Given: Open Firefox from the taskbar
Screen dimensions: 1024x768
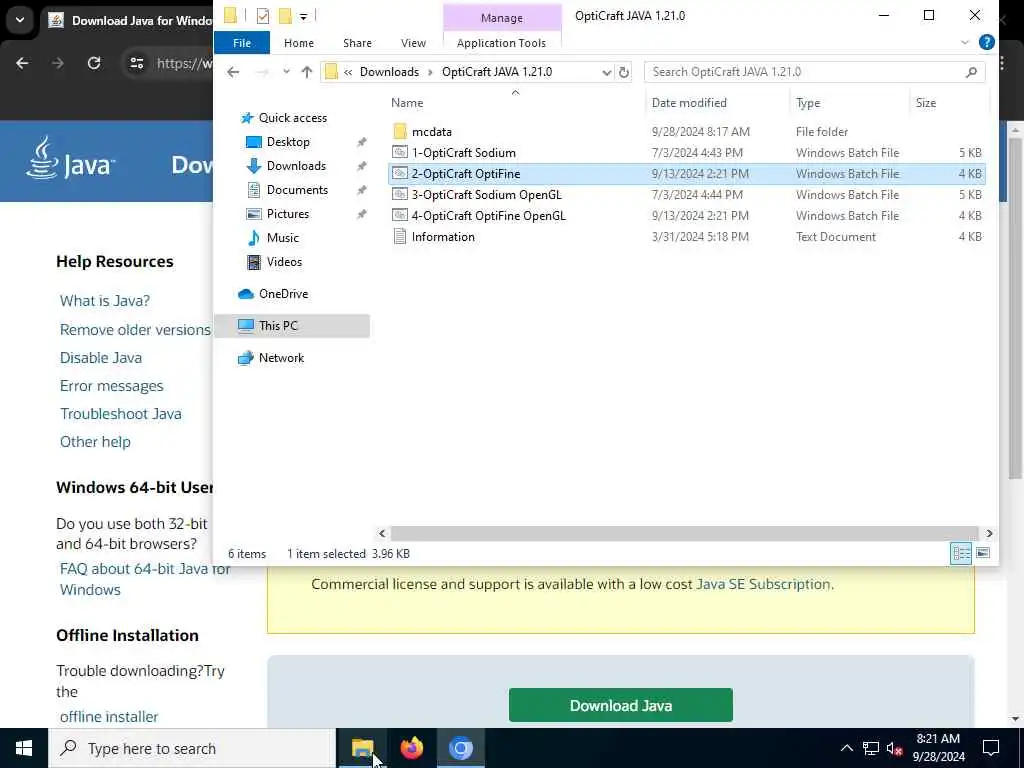Looking at the screenshot, I should pyautogui.click(x=411, y=748).
